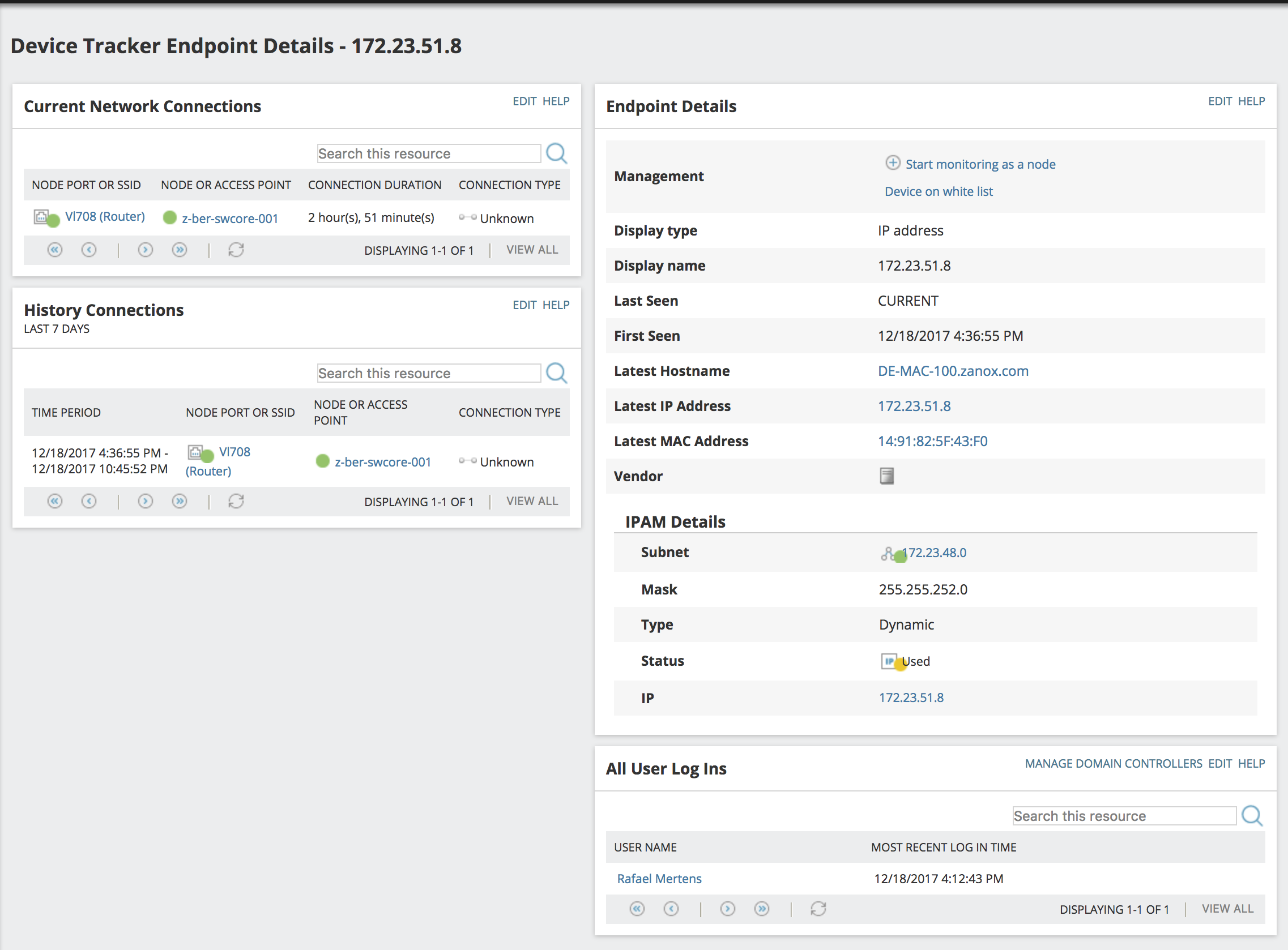
Task: Click refresh icon in Current Network Connections
Action: (x=236, y=250)
